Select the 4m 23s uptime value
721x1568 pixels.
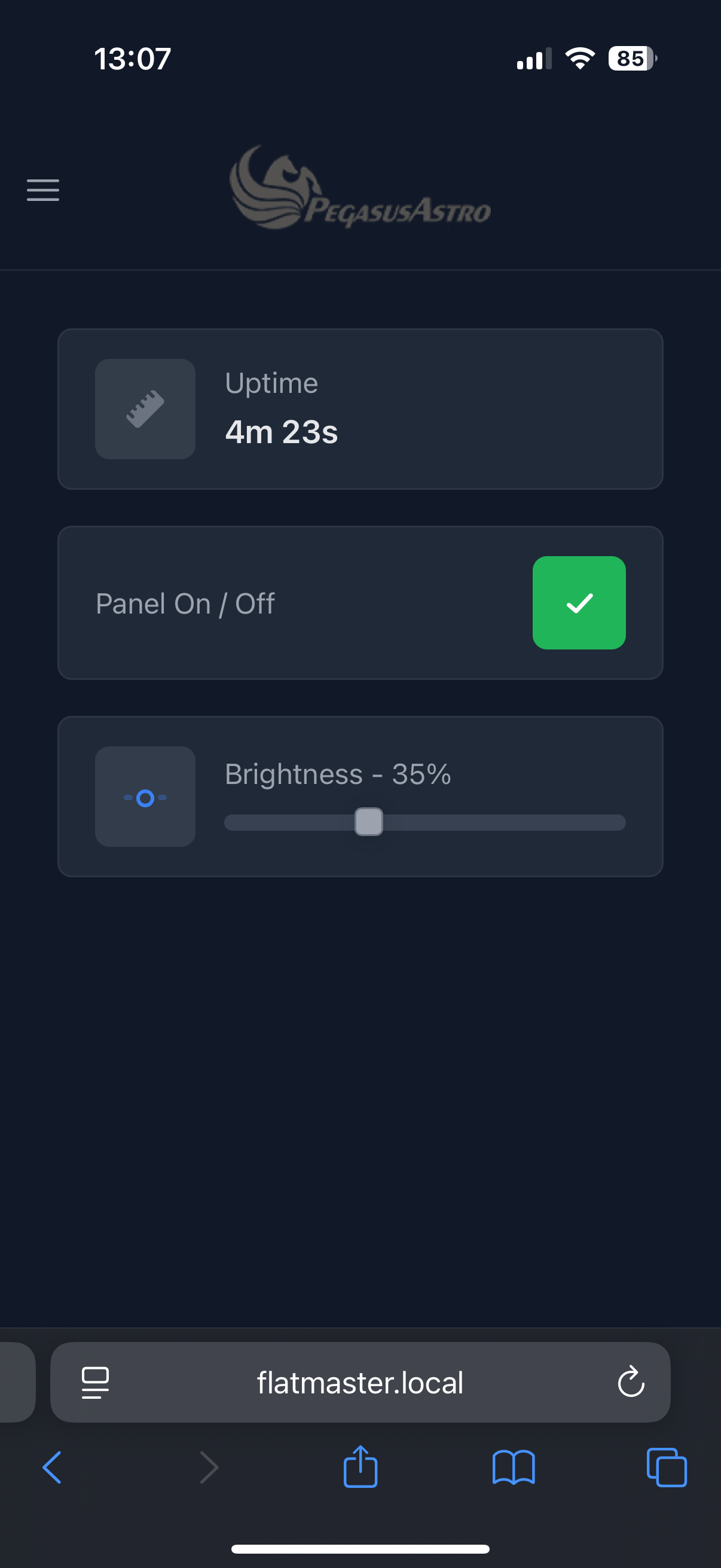tap(281, 432)
